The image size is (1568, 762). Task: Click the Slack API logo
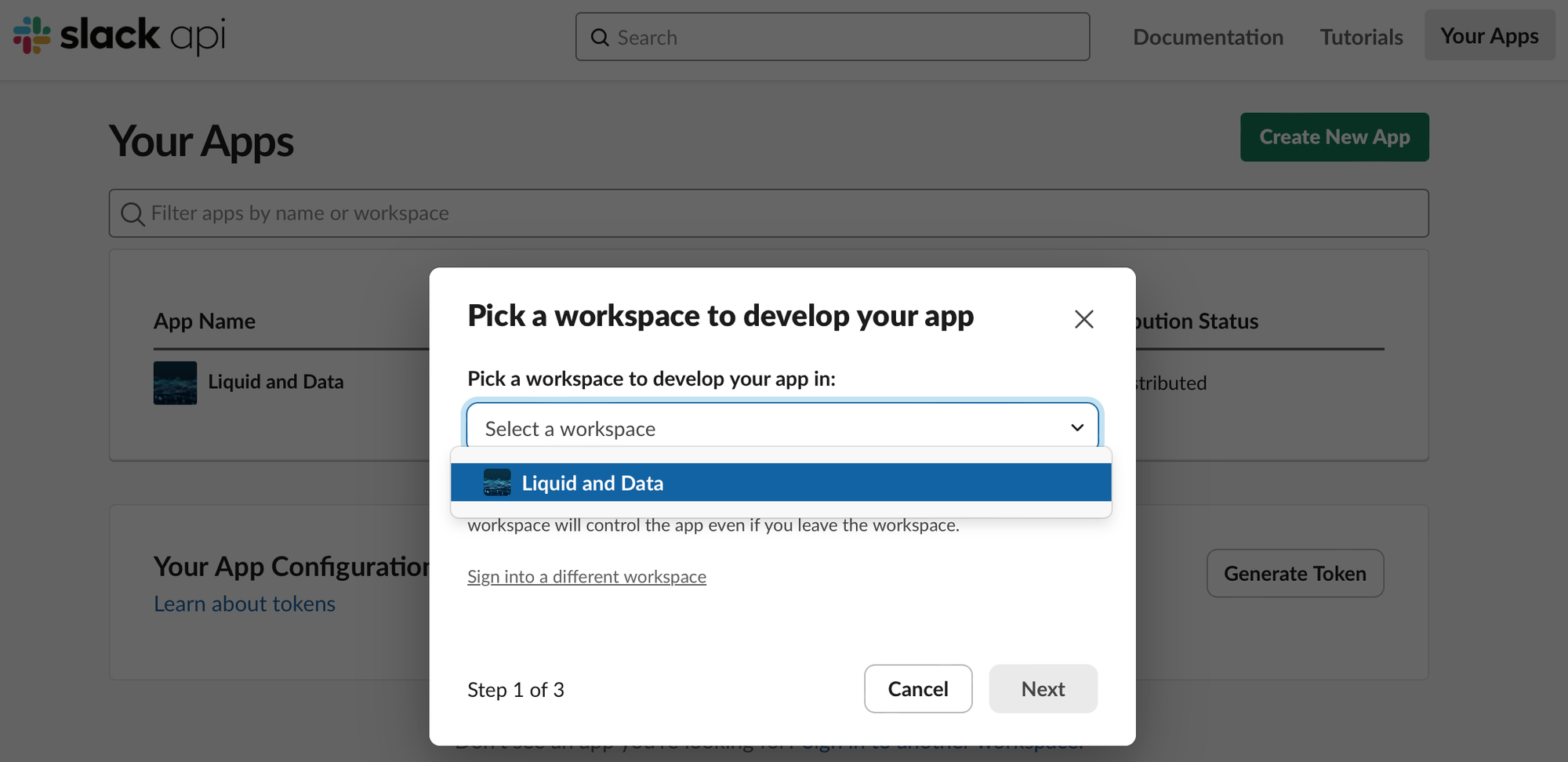(x=119, y=35)
